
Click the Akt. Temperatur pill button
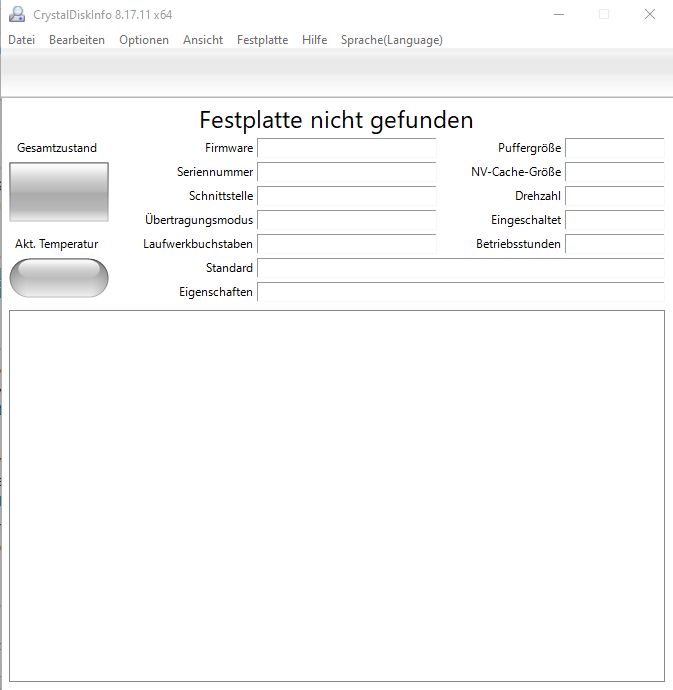pyautogui.click(x=59, y=278)
